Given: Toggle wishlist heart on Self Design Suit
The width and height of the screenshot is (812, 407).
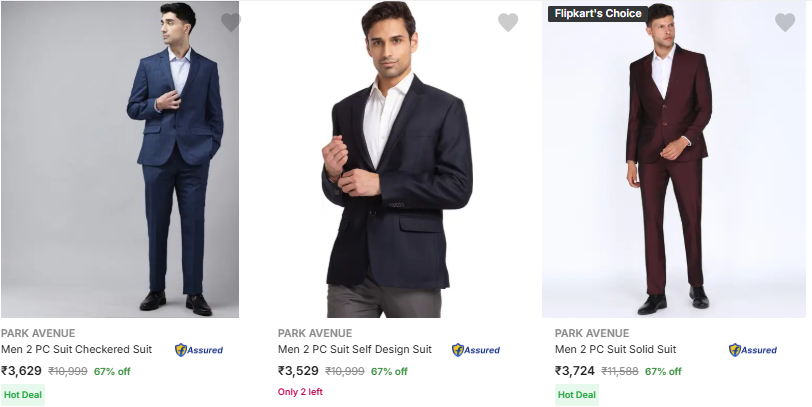Looking at the screenshot, I should pos(508,22).
